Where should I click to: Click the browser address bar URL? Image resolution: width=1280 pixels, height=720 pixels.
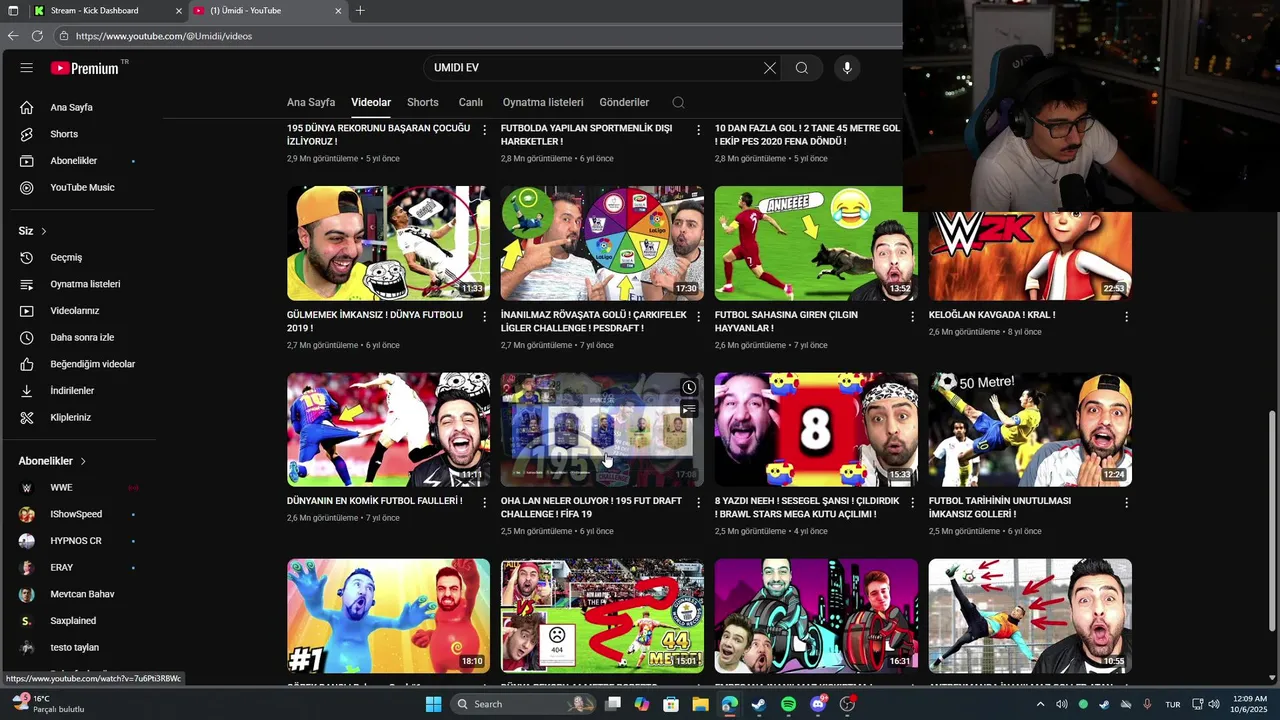tap(164, 36)
